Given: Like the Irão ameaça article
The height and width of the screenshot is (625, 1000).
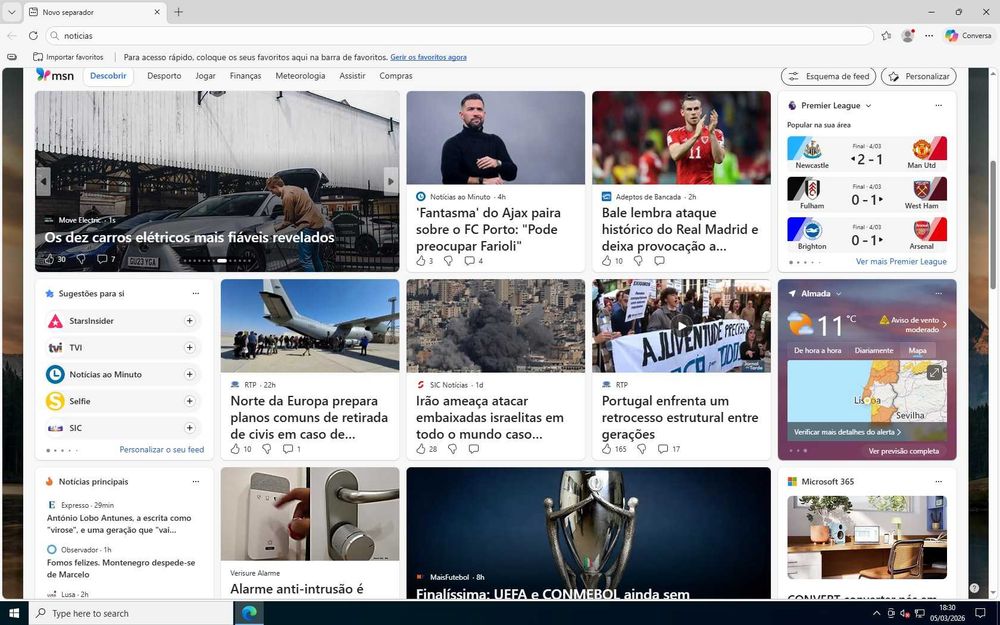Looking at the screenshot, I should 421,449.
